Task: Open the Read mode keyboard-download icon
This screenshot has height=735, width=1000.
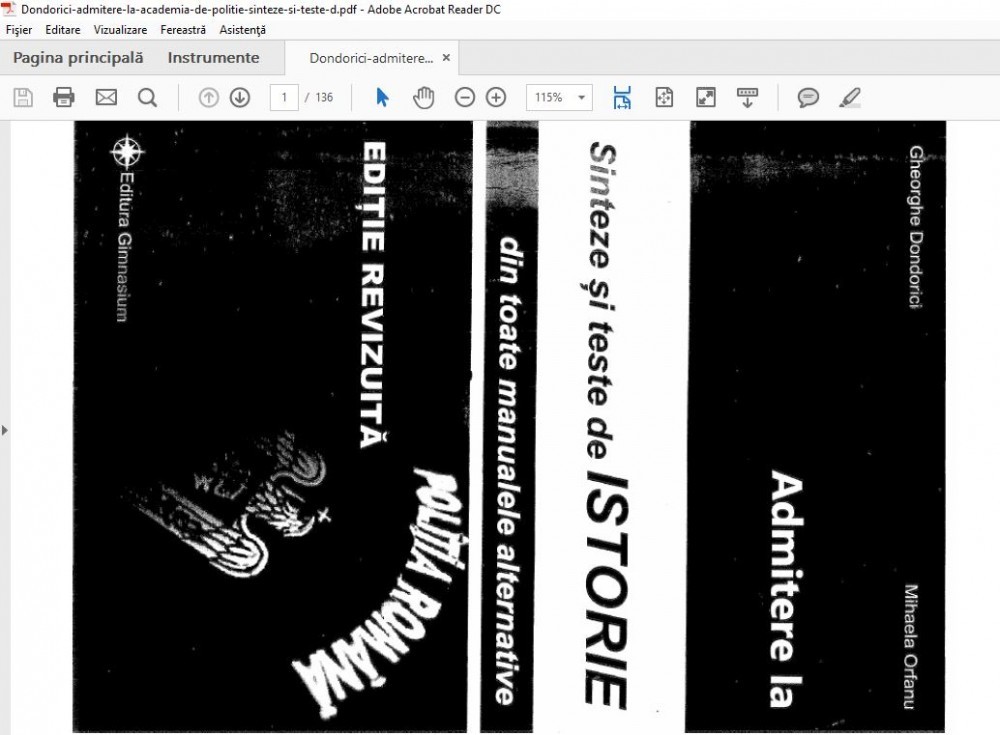Action: pyautogui.click(x=747, y=98)
